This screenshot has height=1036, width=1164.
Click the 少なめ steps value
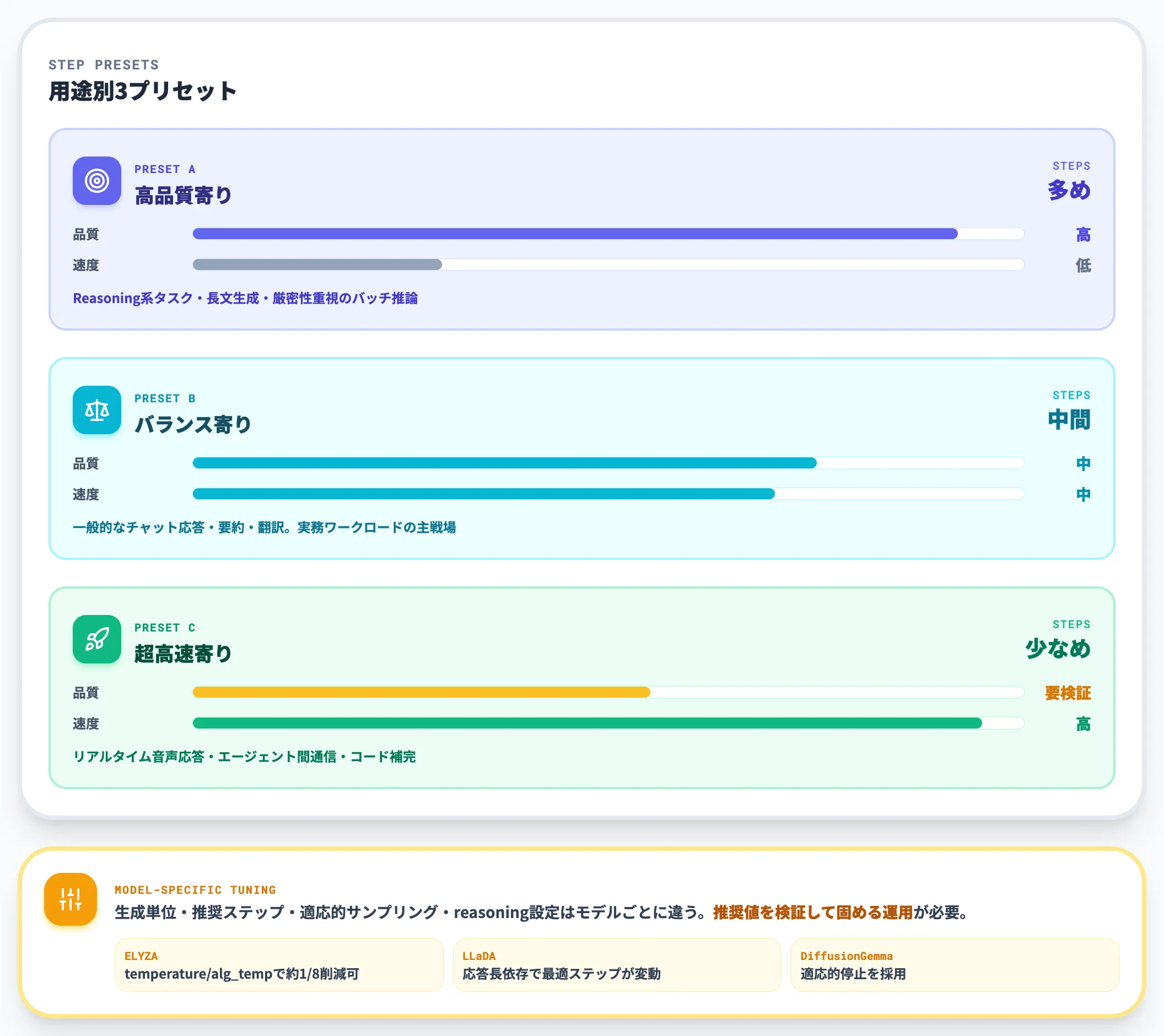(1058, 648)
